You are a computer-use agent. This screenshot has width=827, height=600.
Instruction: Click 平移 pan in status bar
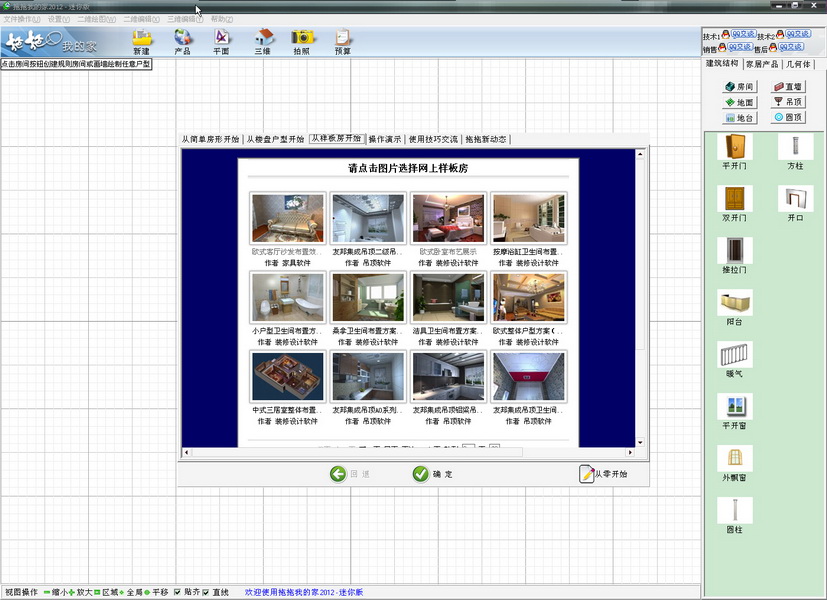tap(156, 592)
